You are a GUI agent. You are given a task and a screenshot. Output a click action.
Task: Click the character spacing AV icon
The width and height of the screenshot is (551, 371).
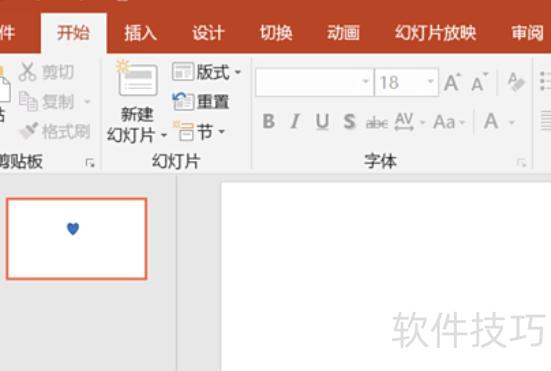click(x=404, y=122)
